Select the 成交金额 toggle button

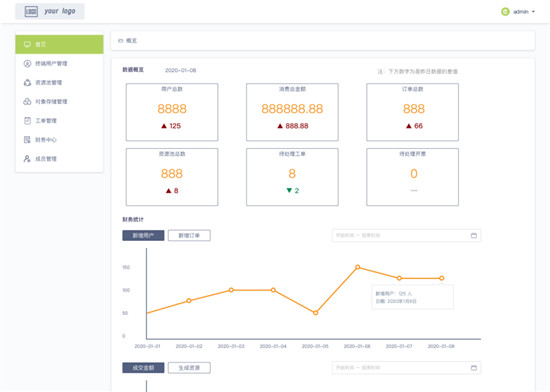pos(143,368)
